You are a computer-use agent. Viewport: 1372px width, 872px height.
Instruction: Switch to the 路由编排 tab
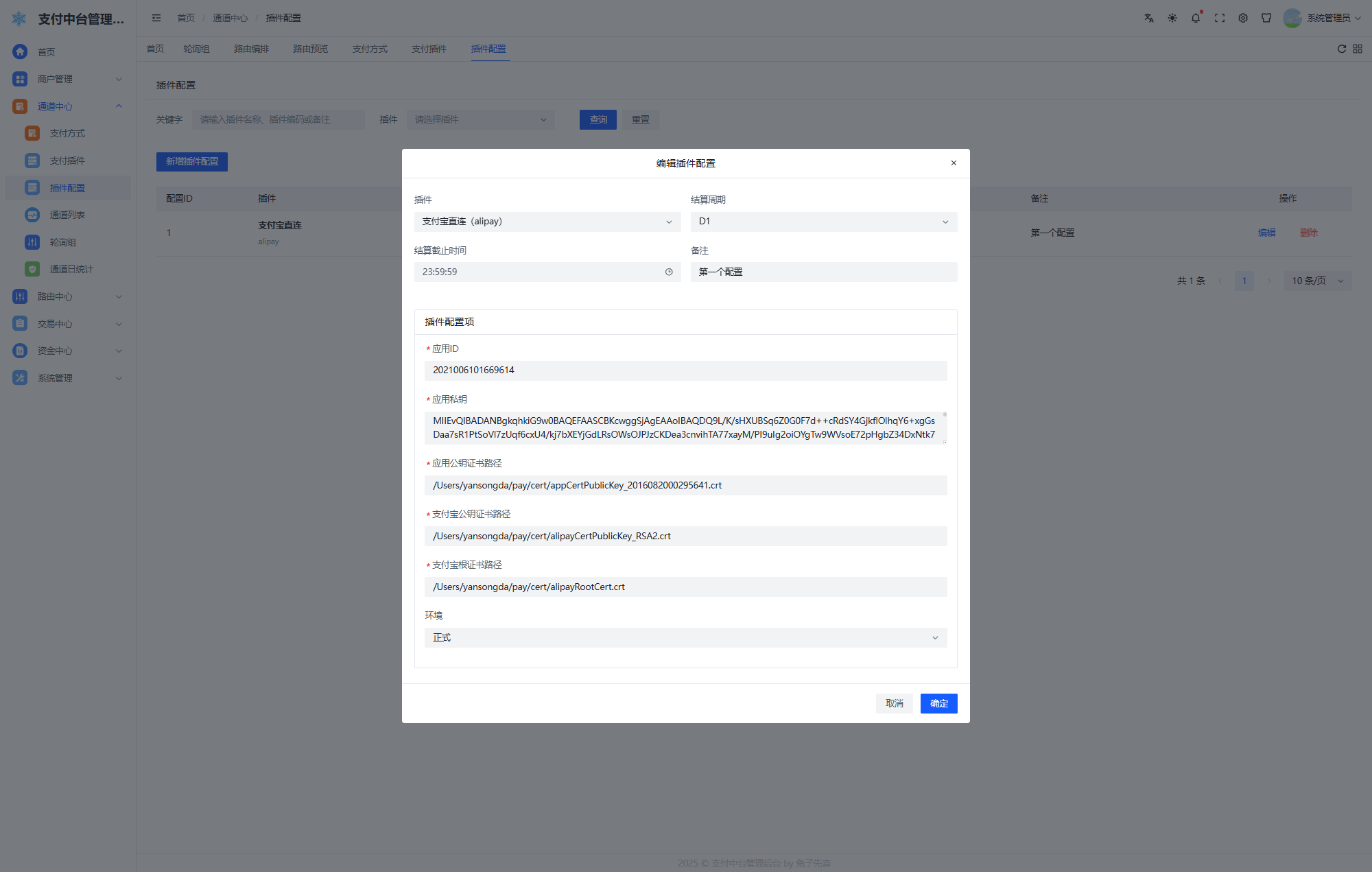tap(251, 49)
